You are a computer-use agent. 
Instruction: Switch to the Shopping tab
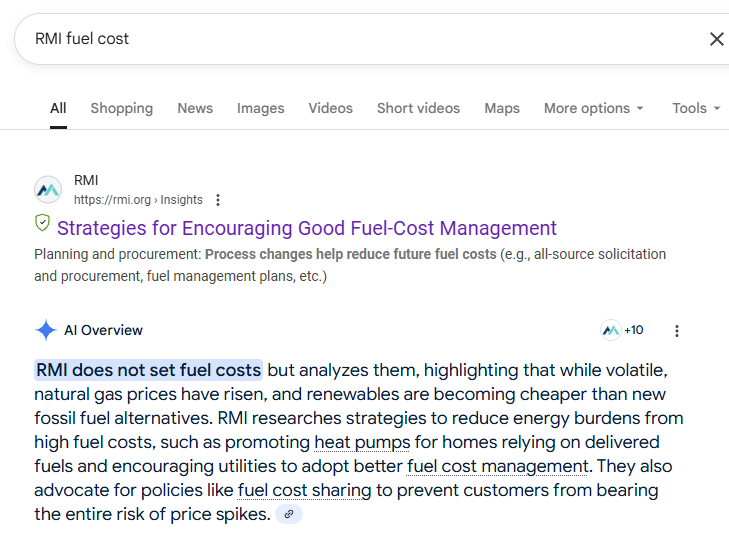(121, 108)
